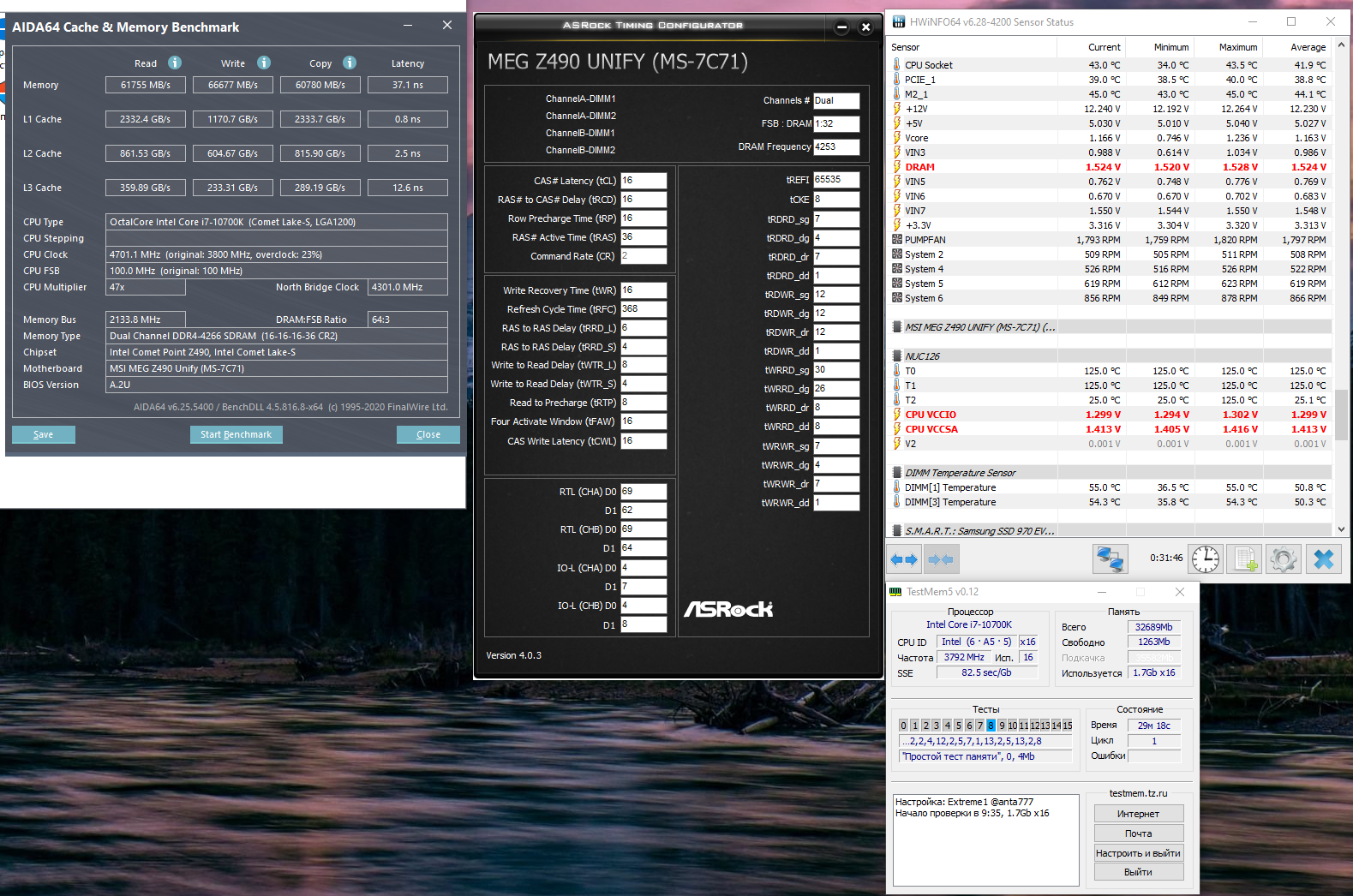Click the RAS# Active Time (tRAS) field
1353x896 pixels.
[644, 237]
